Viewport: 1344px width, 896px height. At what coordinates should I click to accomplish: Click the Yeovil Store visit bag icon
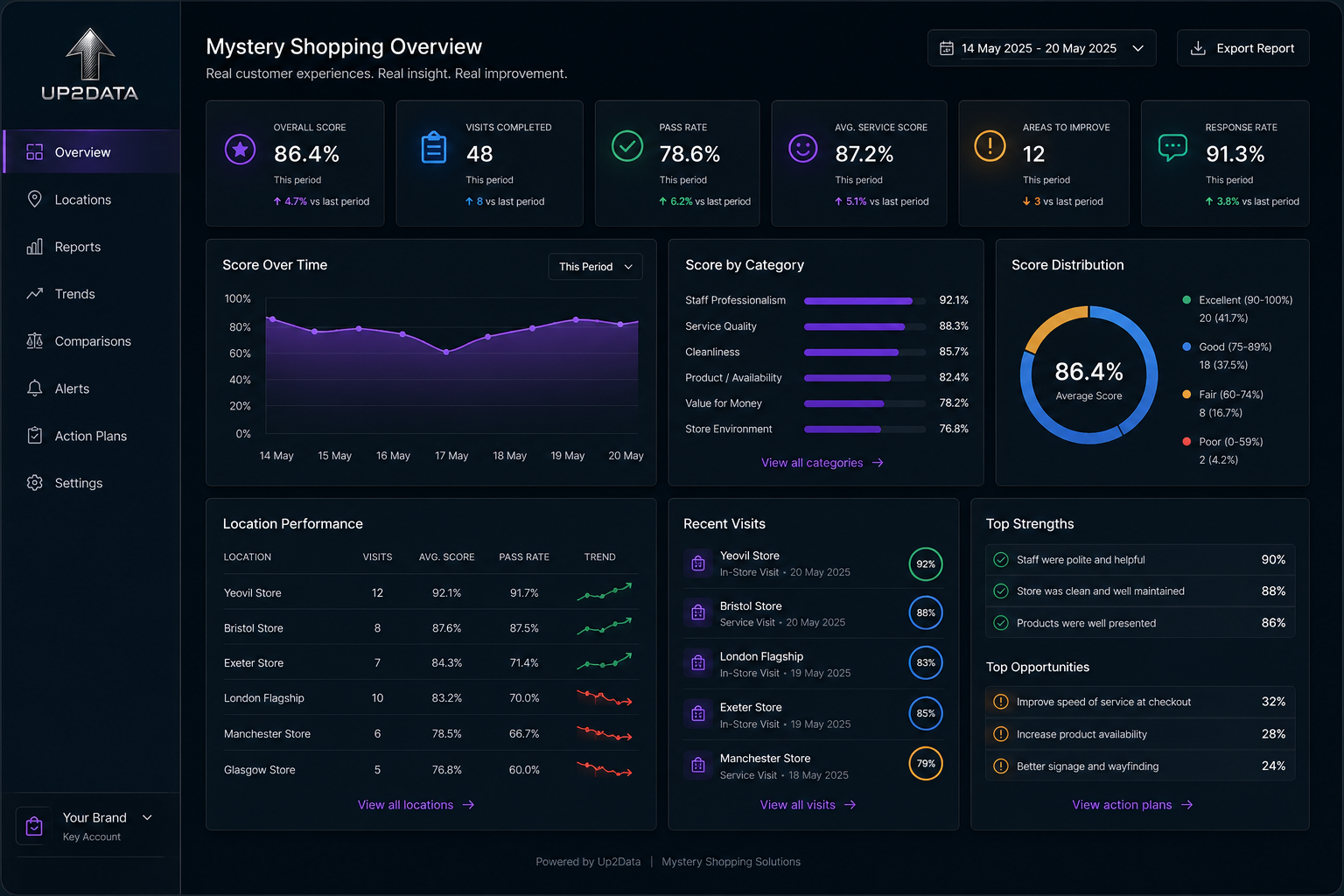698,563
